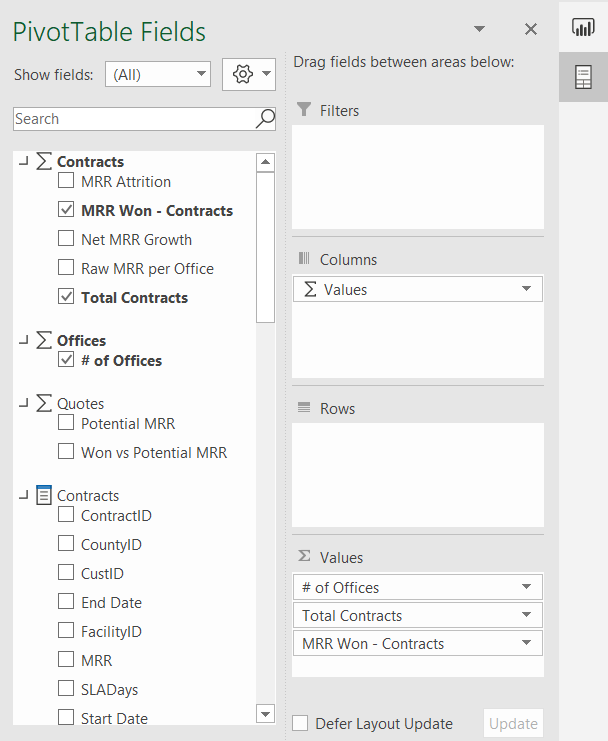Screen dimensions: 608x741
Task: Click the sigma icon next to Offices
Action: (x=44, y=340)
